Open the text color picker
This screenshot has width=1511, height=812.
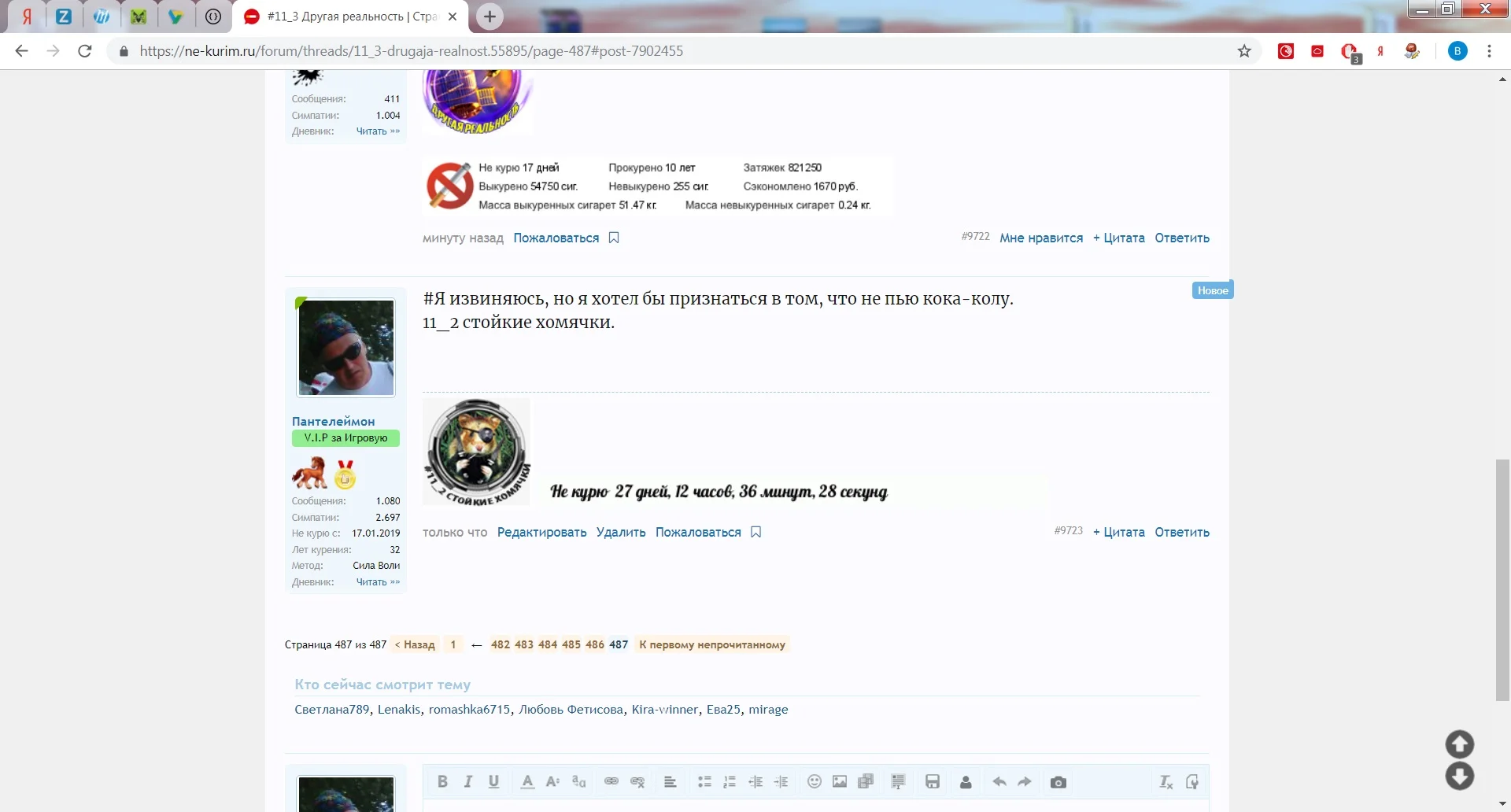tap(527, 781)
